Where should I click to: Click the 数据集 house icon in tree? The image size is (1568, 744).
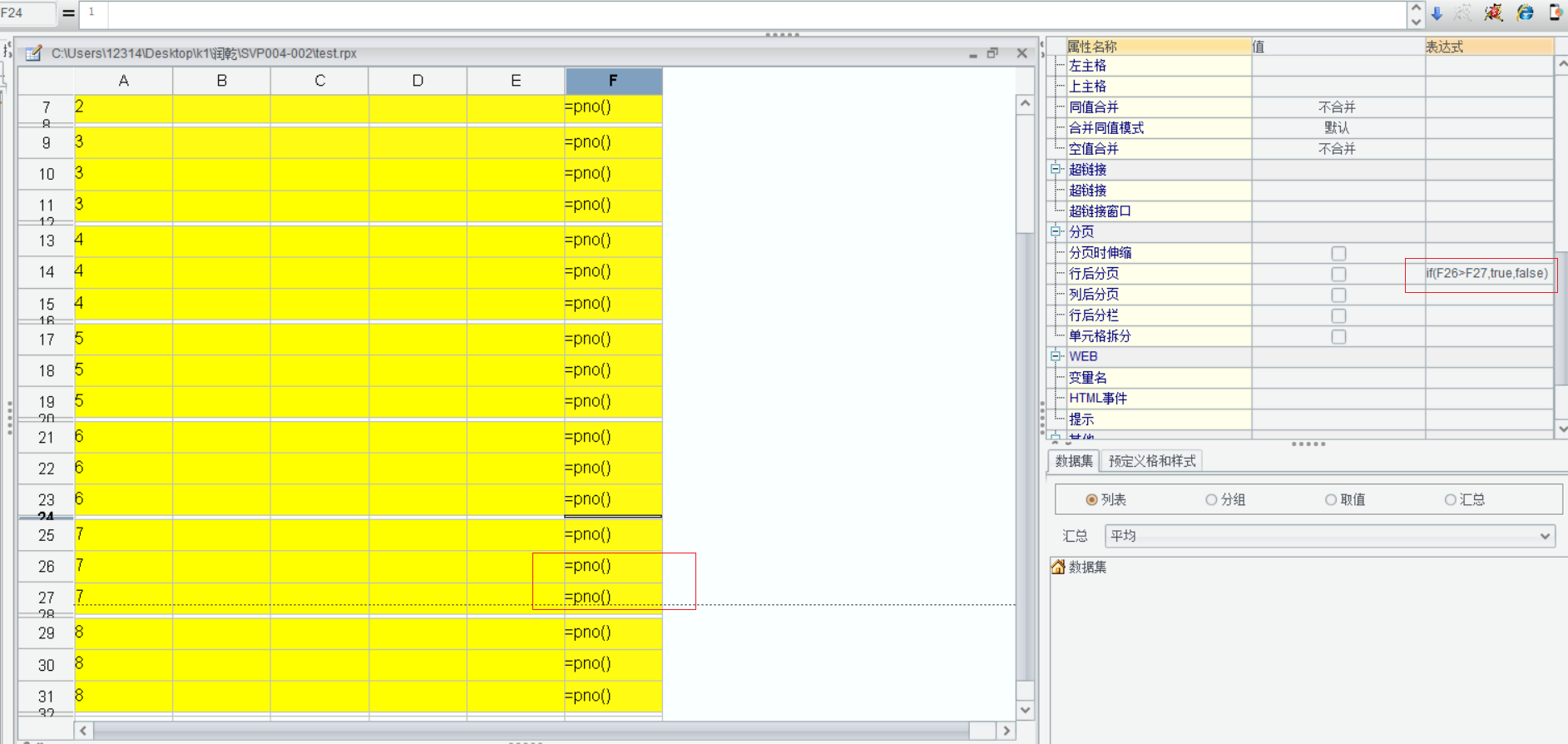coord(1058,567)
